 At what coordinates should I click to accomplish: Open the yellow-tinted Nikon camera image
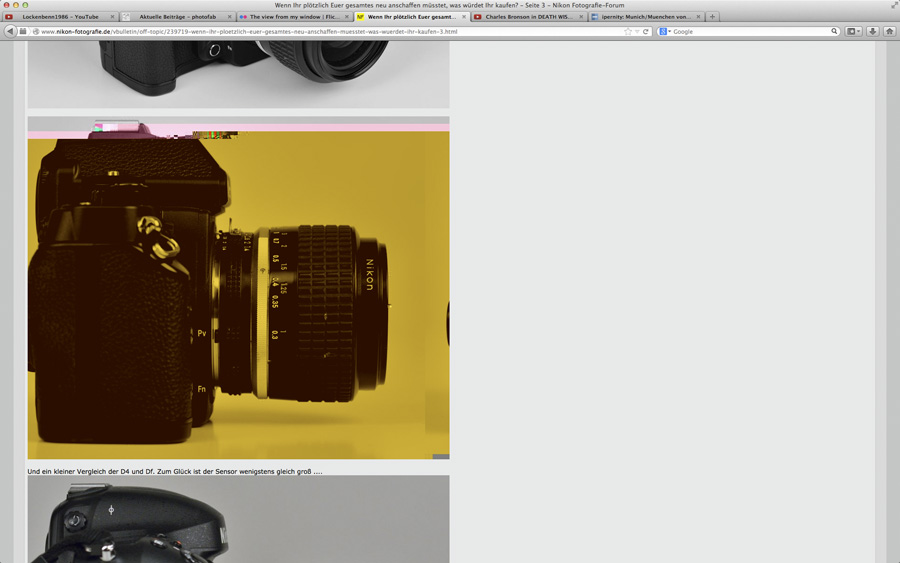click(238, 288)
